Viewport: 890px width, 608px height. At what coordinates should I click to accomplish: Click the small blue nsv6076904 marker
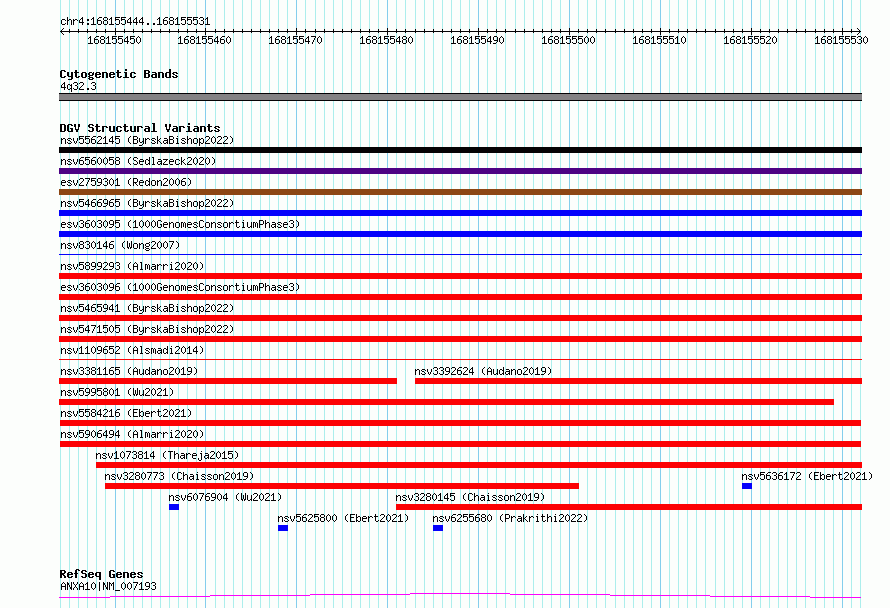174,507
